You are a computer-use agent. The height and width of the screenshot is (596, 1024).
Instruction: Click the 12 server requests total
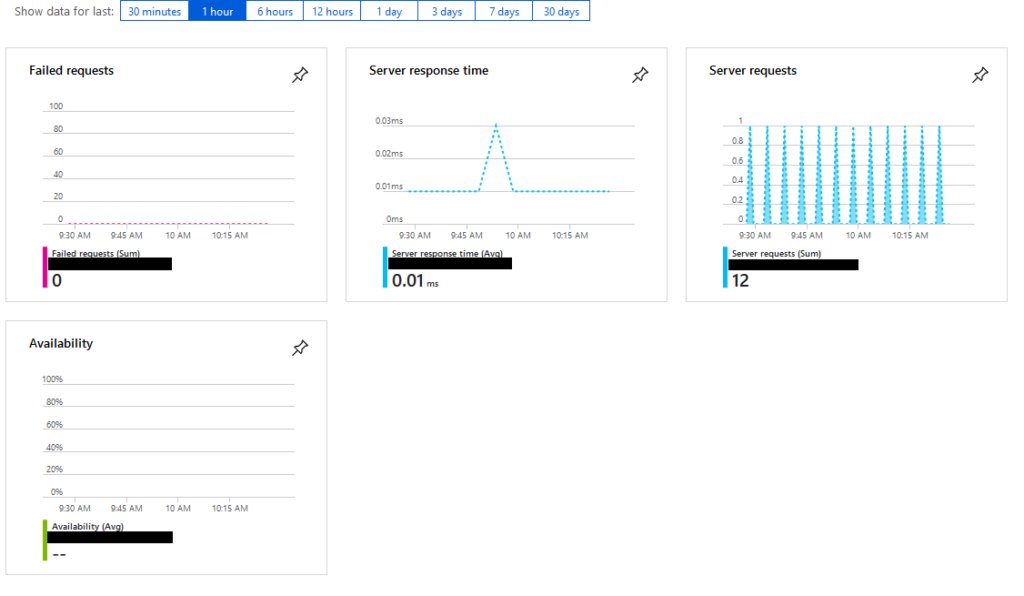coord(740,281)
